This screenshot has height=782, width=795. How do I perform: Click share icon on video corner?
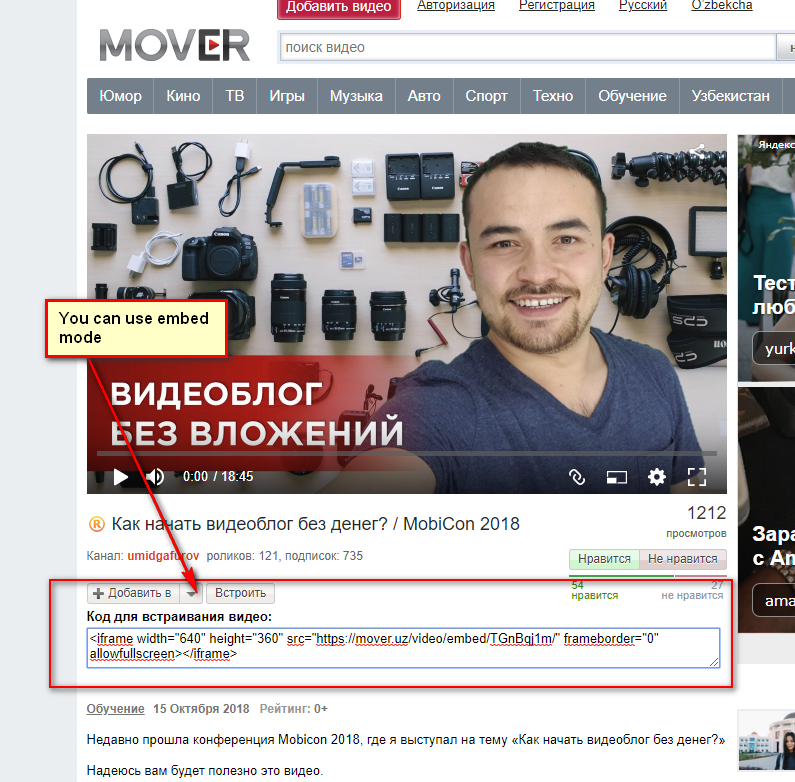[x=697, y=153]
